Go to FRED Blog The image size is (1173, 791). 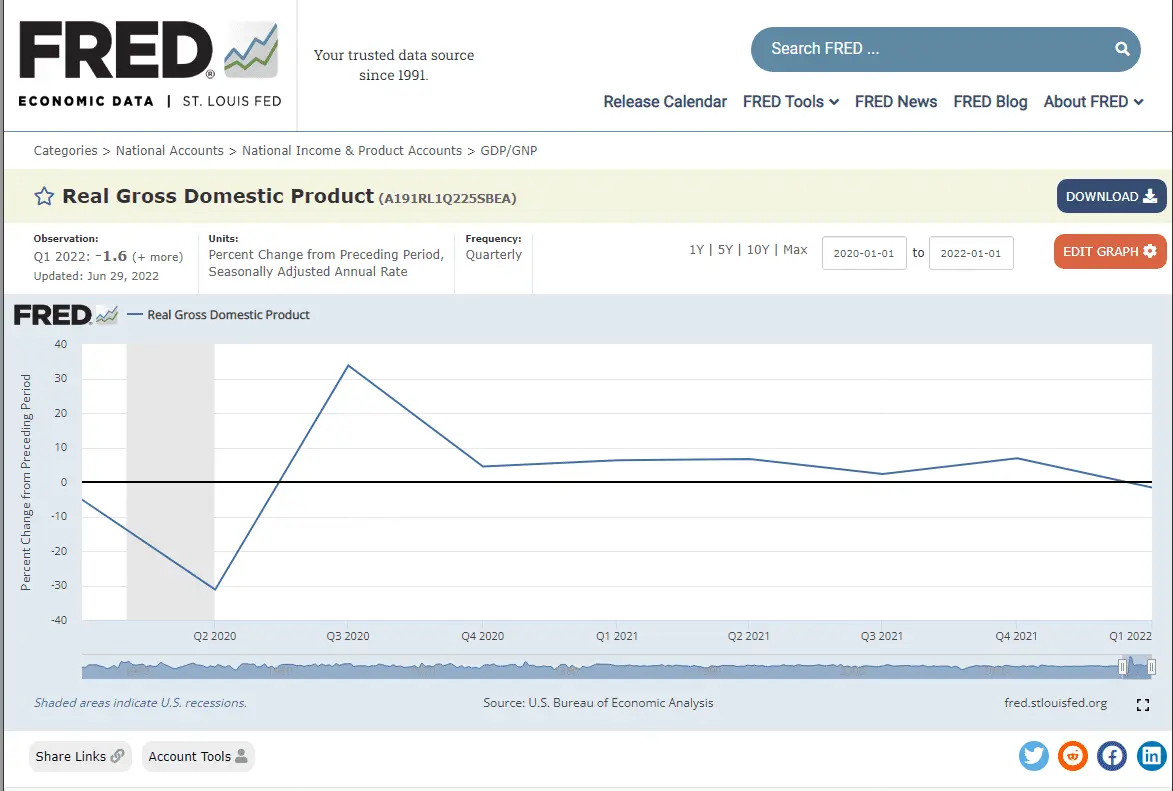click(x=990, y=102)
